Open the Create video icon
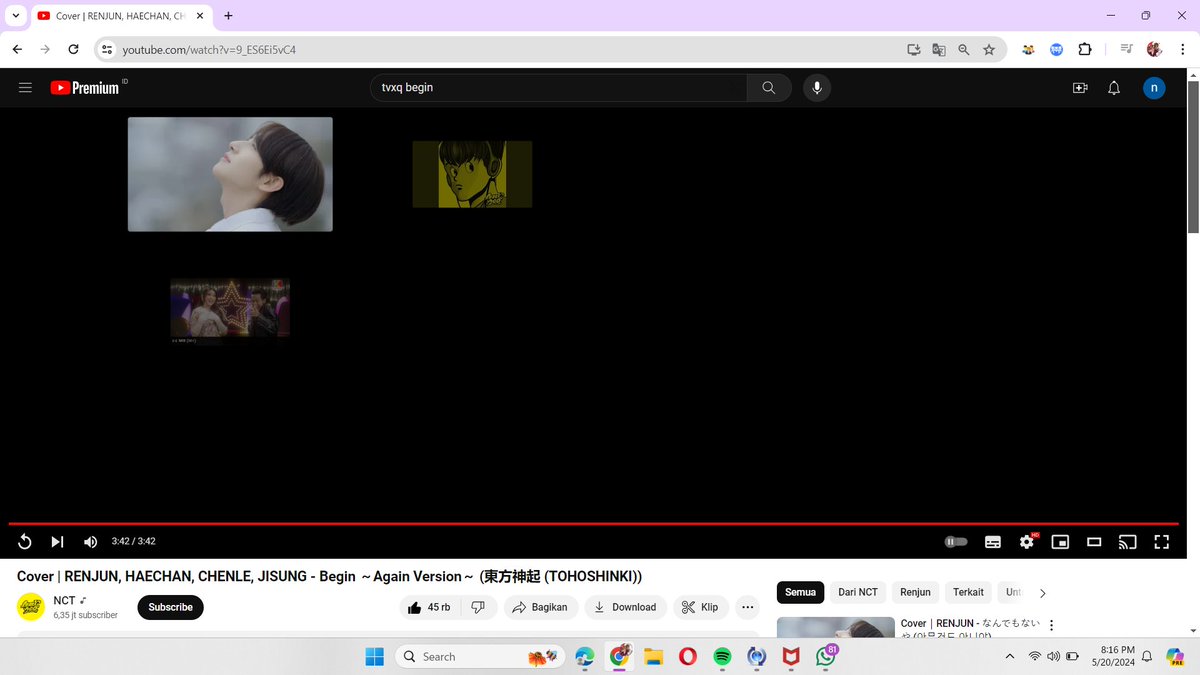The height and width of the screenshot is (675, 1200). [1080, 88]
